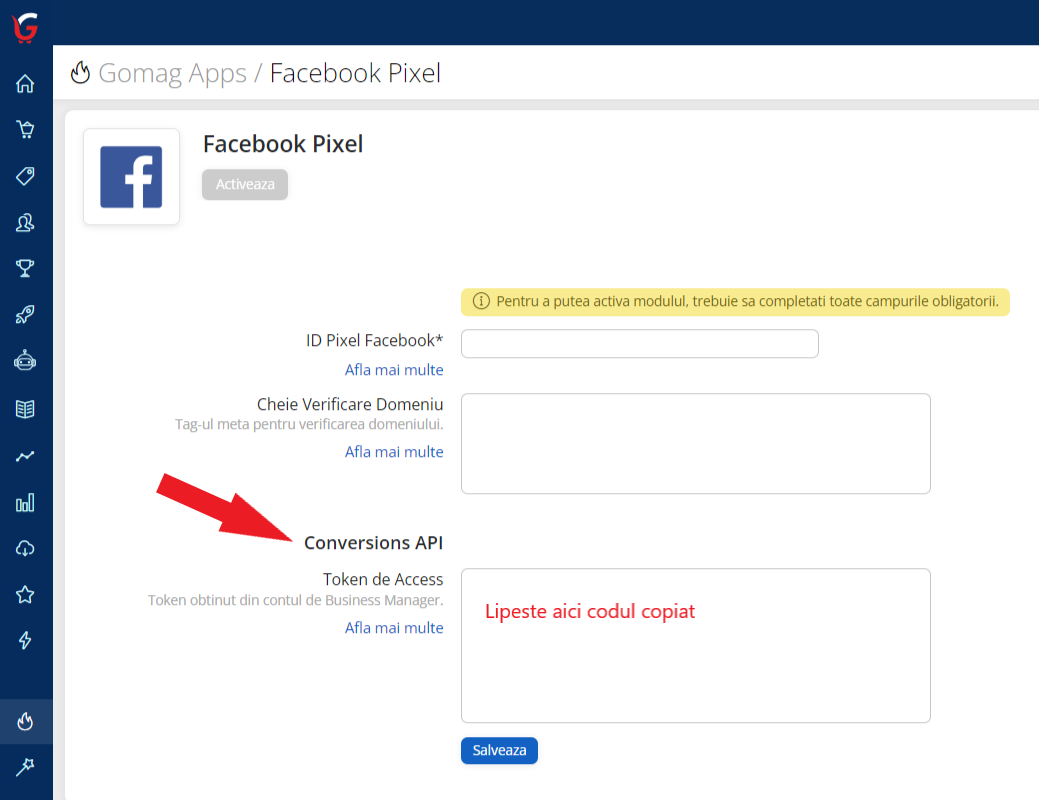Click the lightning bolt icon in sidebar
1039x800 pixels.
(x=25, y=640)
